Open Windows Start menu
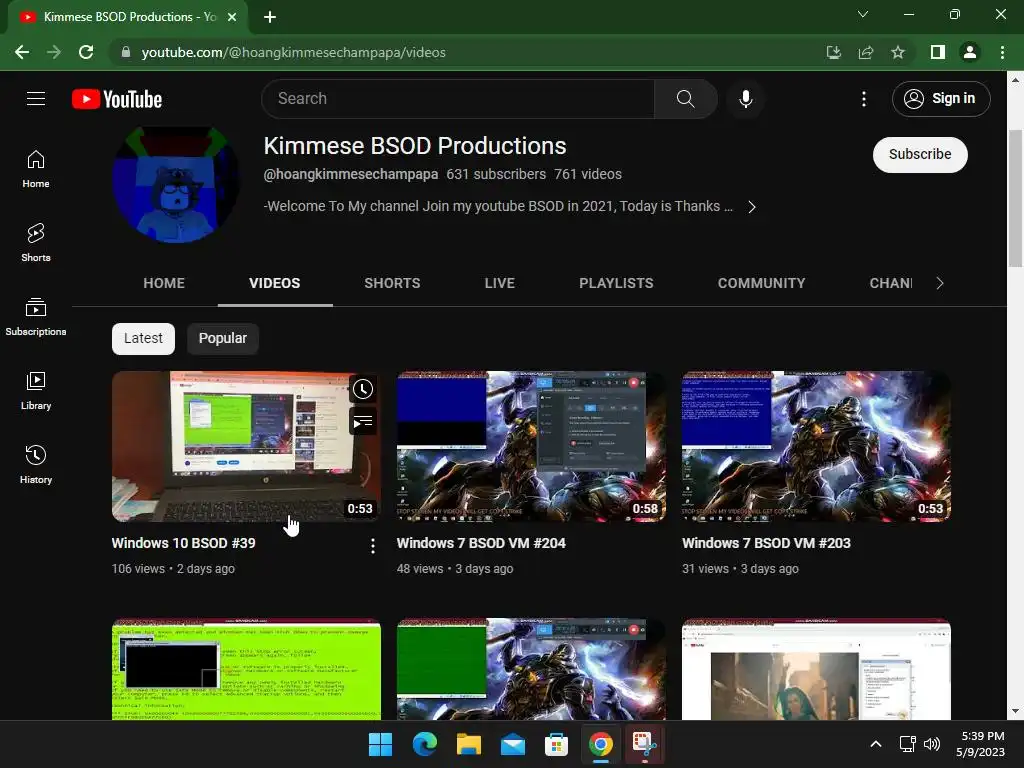Image resolution: width=1024 pixels, height=768 pixels. 380,744
